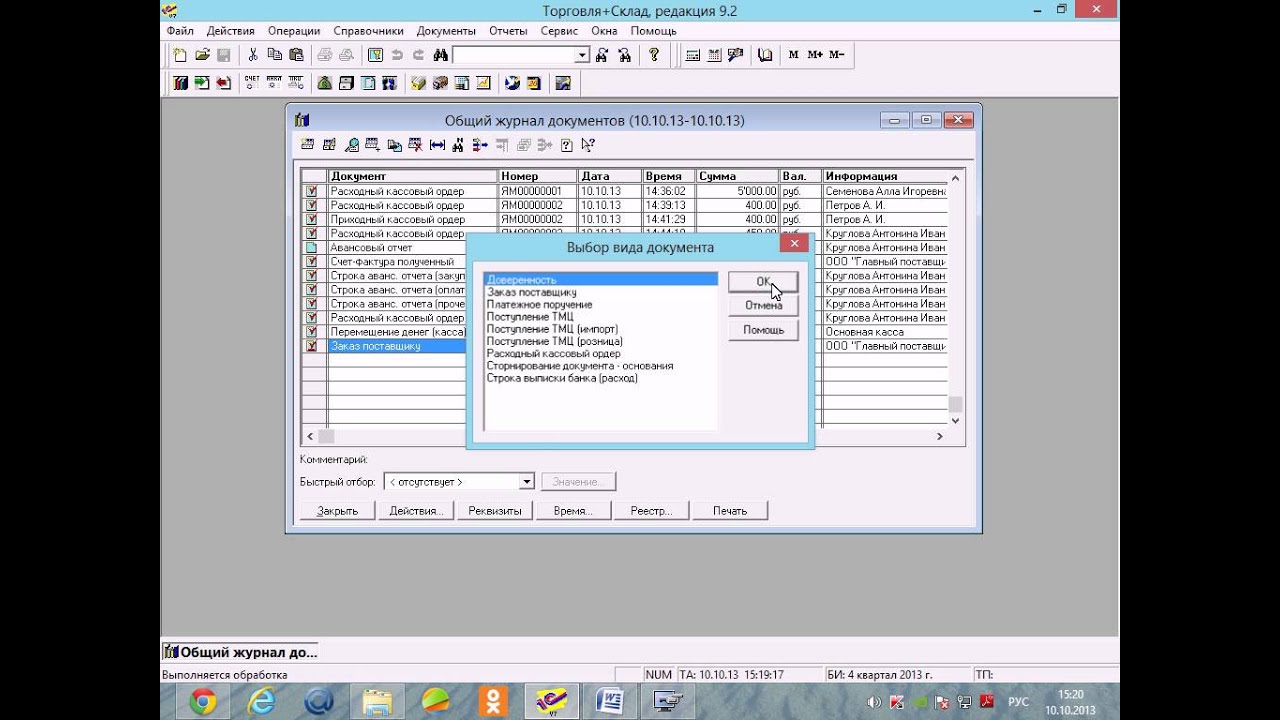Open Google Chrome from the taskbar
Screen dimensions: 1280x720
coord(203,701)
